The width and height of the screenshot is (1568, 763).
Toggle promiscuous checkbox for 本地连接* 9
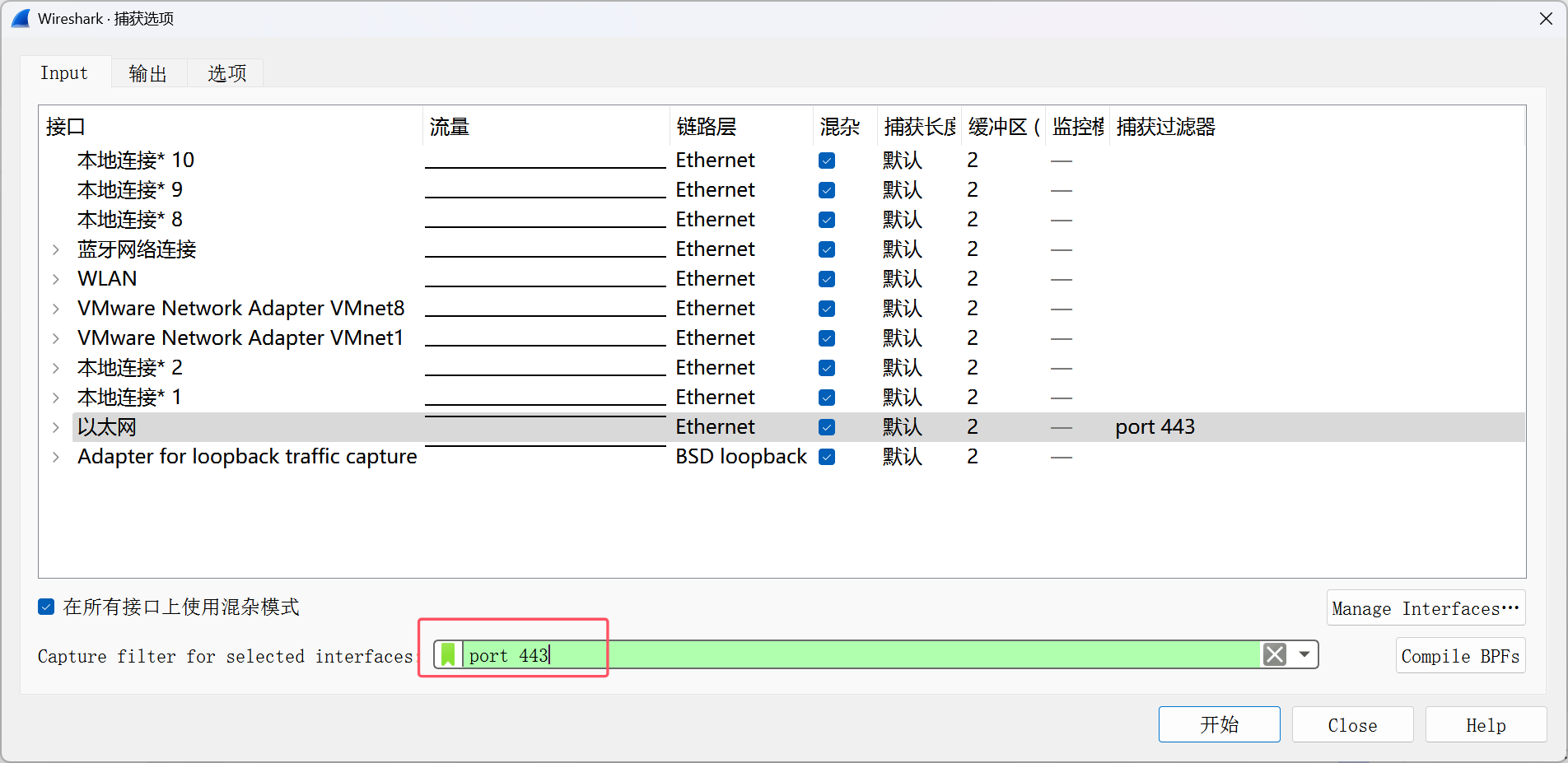[x=827, y=190]
